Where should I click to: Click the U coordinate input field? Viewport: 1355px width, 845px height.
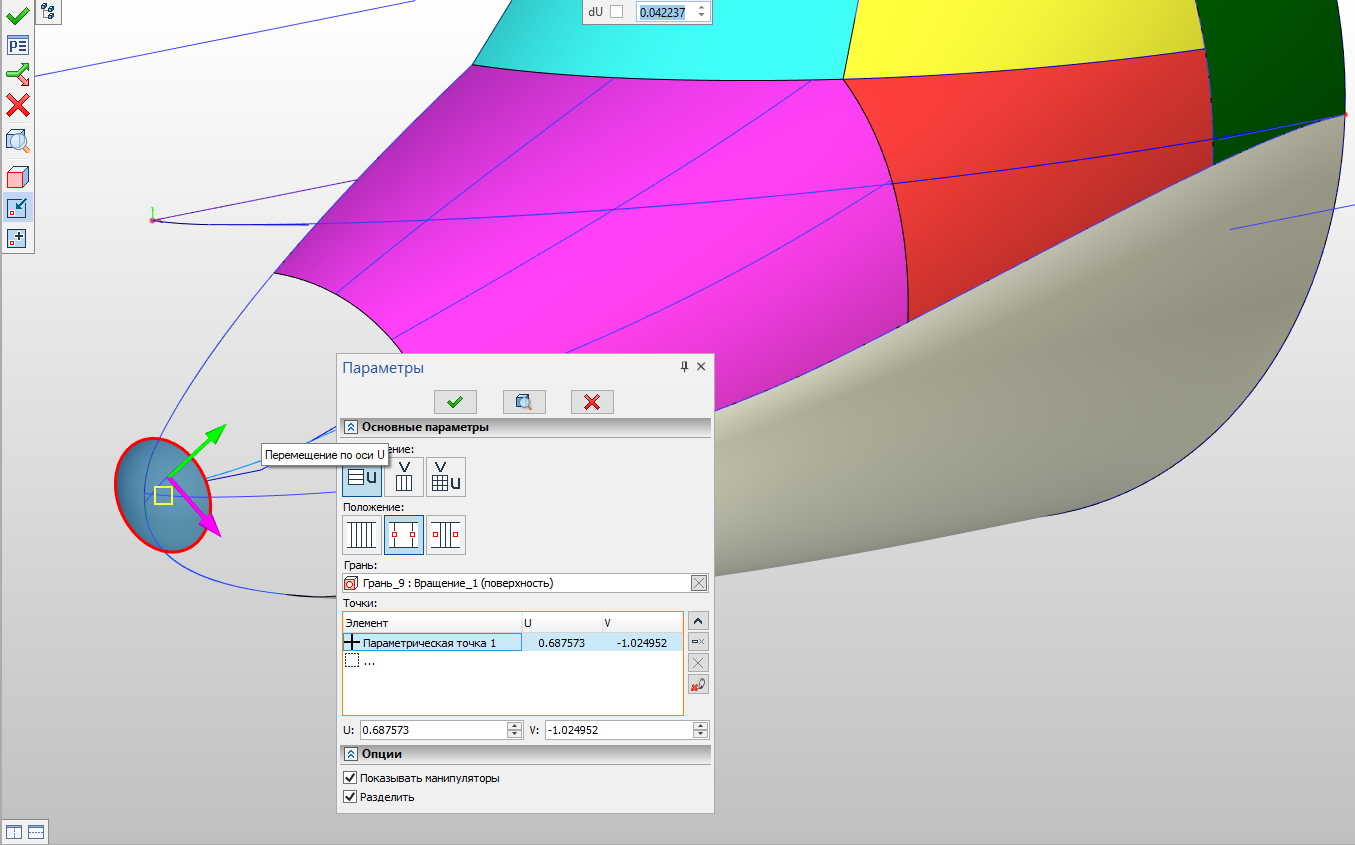(433, 730)
